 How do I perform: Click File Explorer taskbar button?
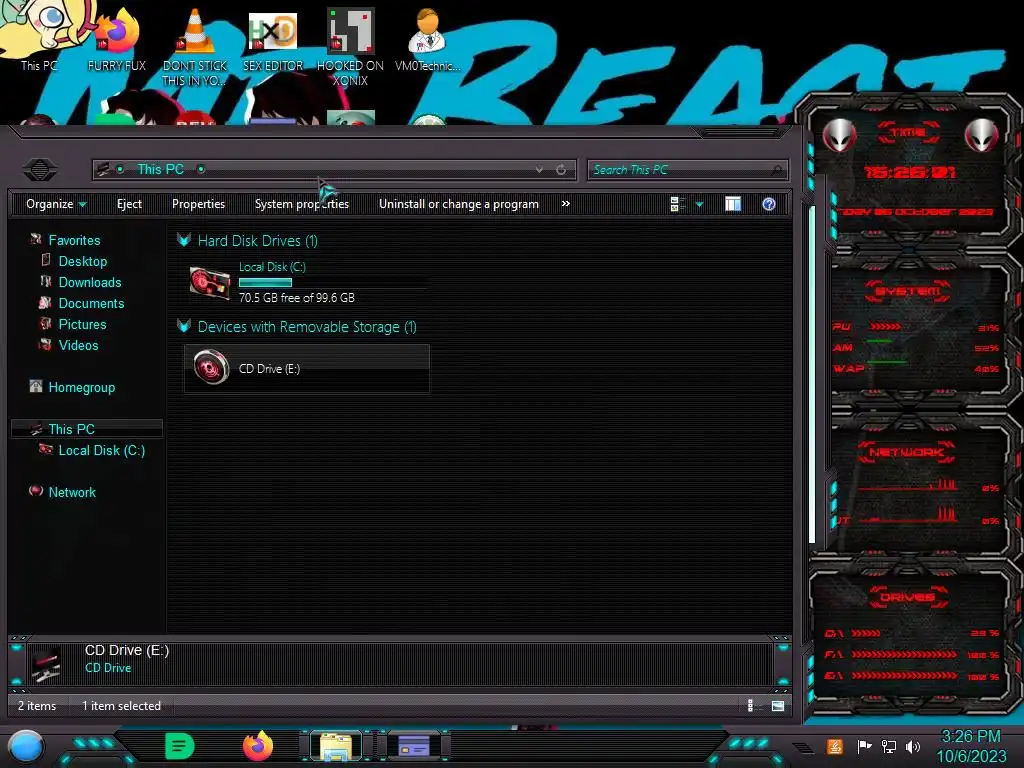point(336,746)
